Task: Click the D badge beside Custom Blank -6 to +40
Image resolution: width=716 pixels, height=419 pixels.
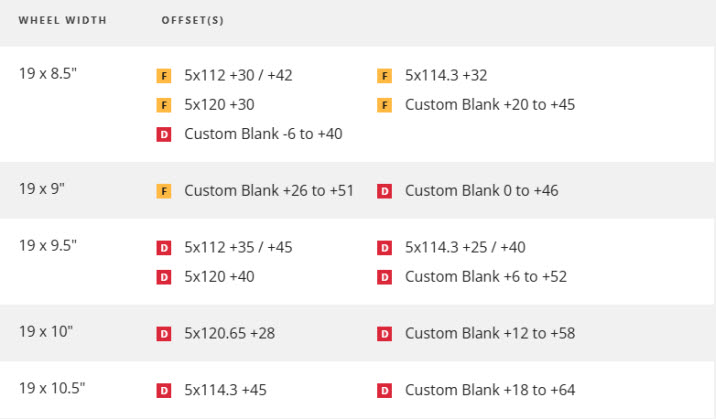Action: coord(163,135)
